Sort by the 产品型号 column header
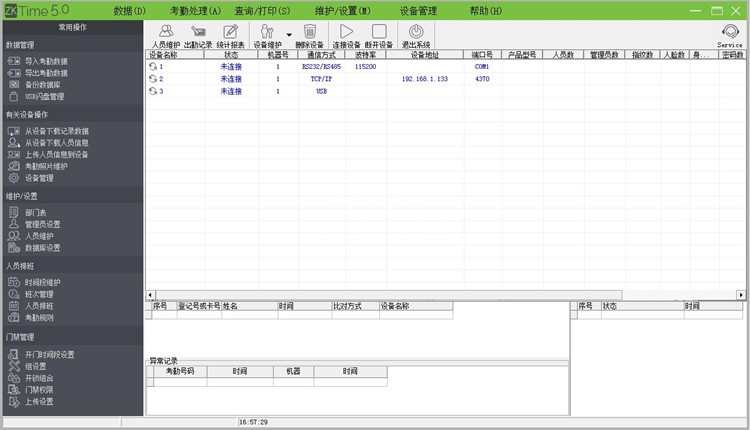This screenshot has height=430, width=750. point(522,55)
